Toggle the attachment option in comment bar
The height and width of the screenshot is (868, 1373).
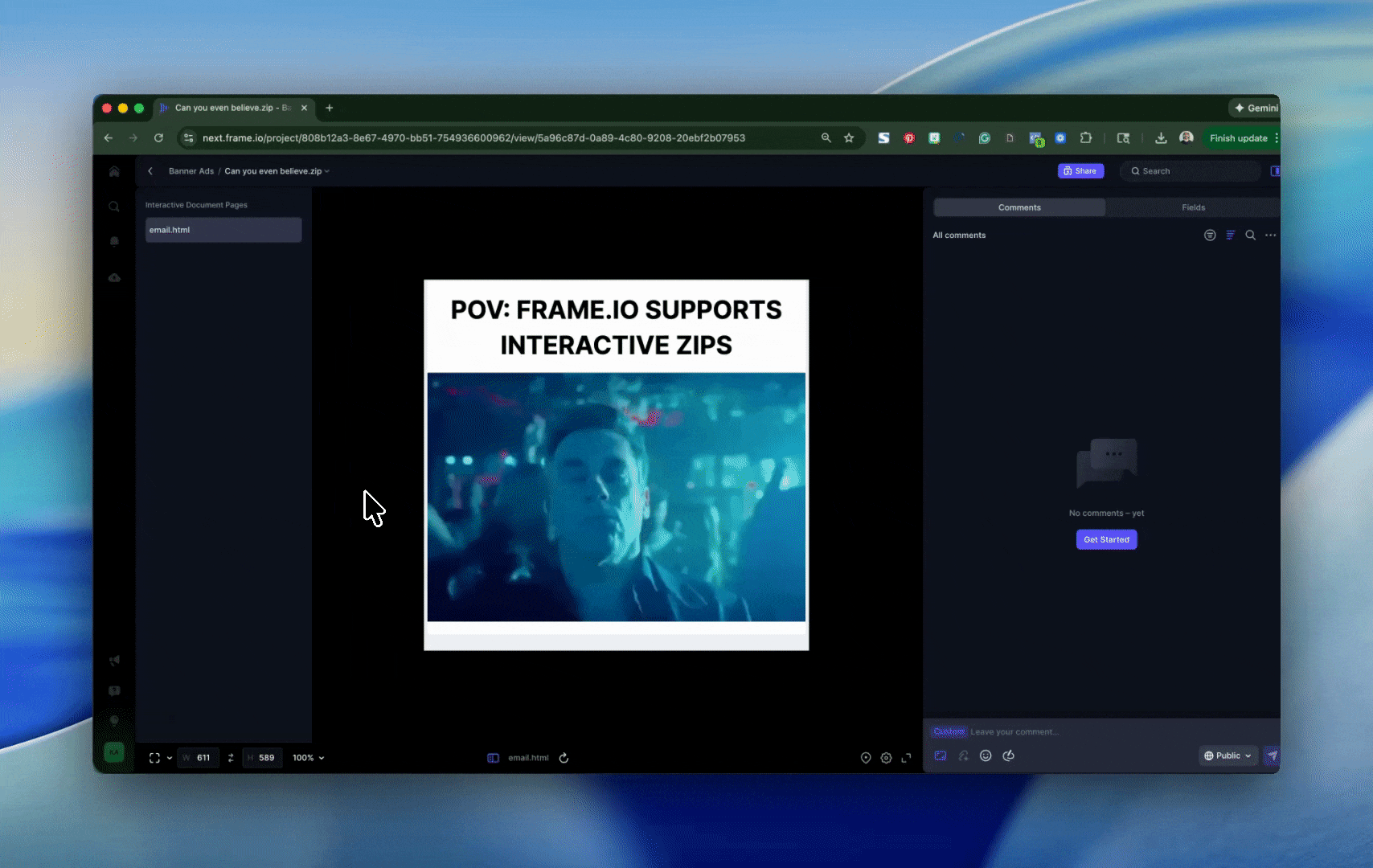click(964, 755)
